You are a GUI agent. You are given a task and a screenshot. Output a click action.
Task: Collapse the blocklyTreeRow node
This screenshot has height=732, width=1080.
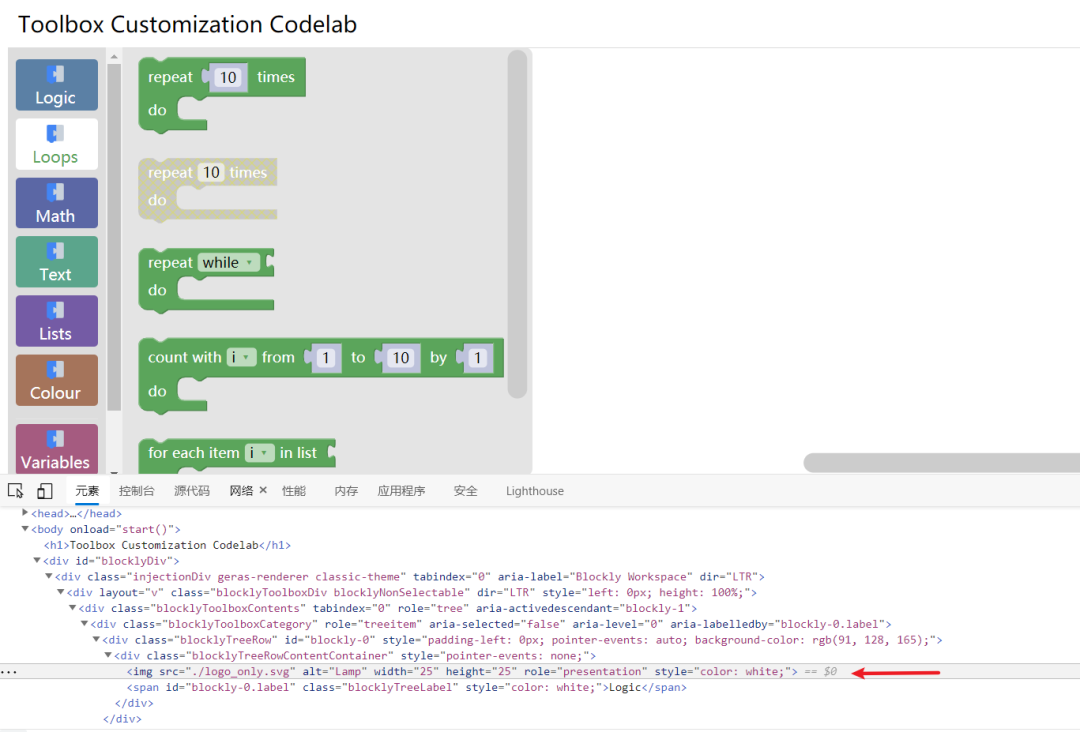point(96,640)
